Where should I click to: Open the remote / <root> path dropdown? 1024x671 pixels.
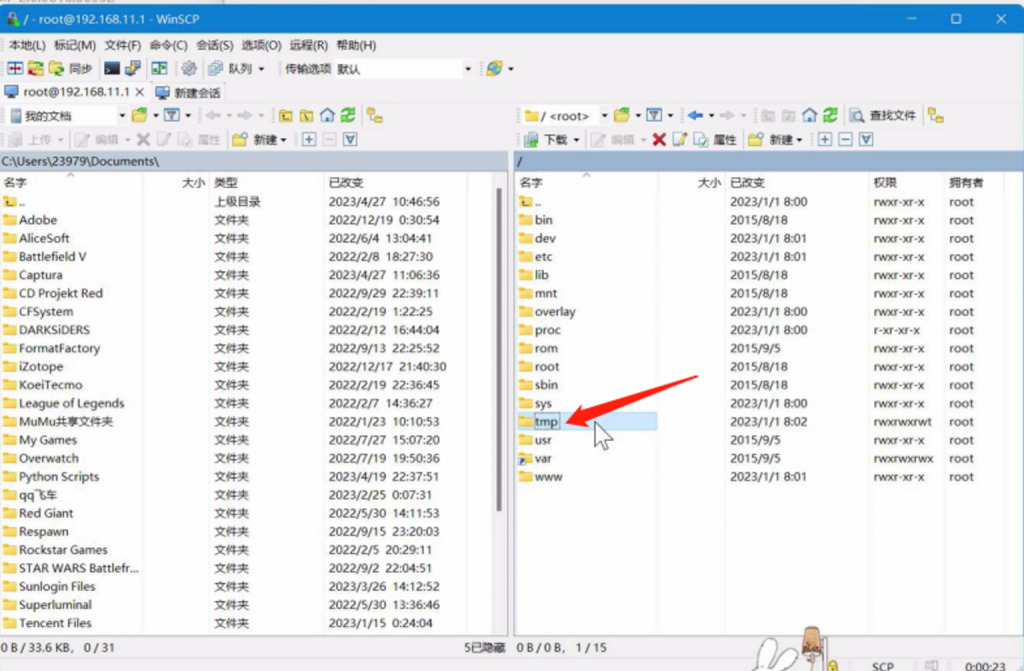604,116
